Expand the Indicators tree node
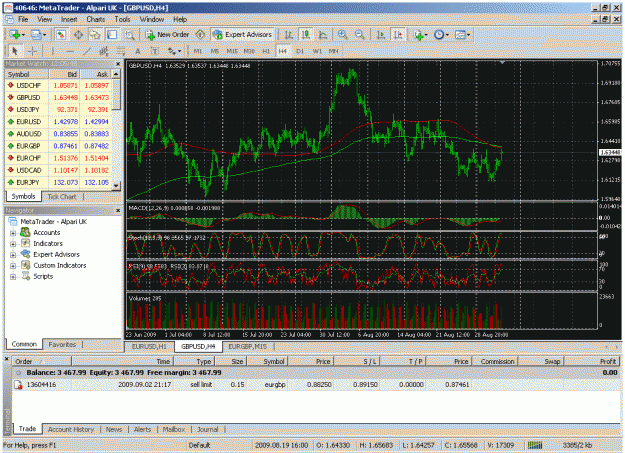The image size is (625, 453). tap(13, 244)
